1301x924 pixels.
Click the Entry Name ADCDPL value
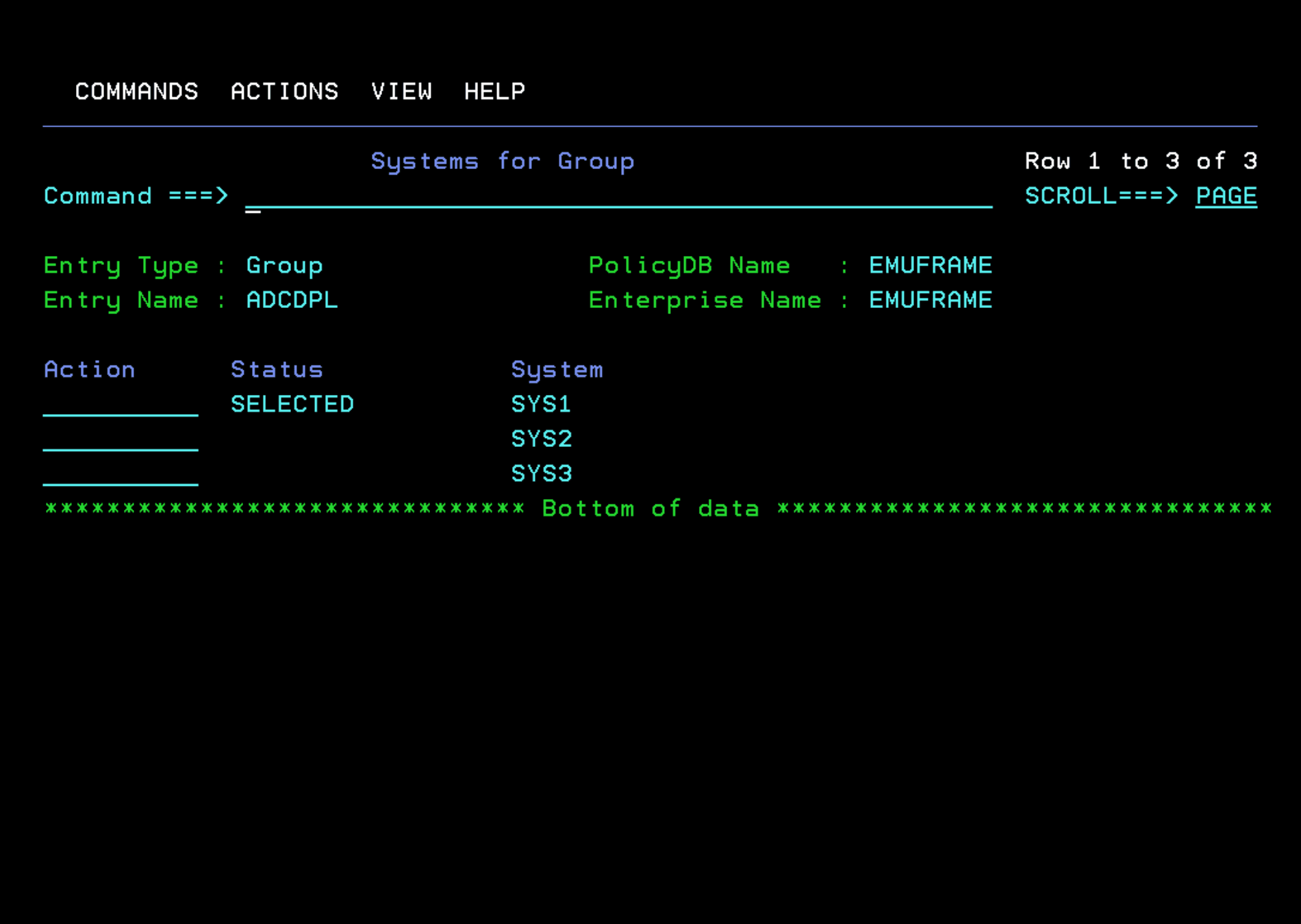pyautogui.click(x=292, y=300)
